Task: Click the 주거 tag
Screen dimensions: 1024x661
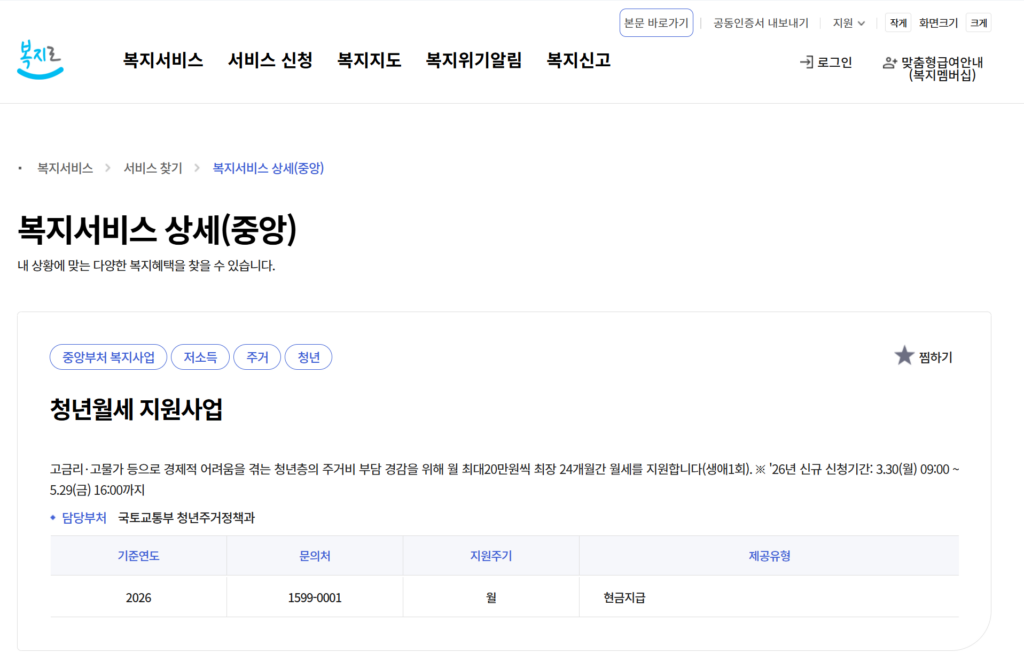Action: [x=257, y=357]
